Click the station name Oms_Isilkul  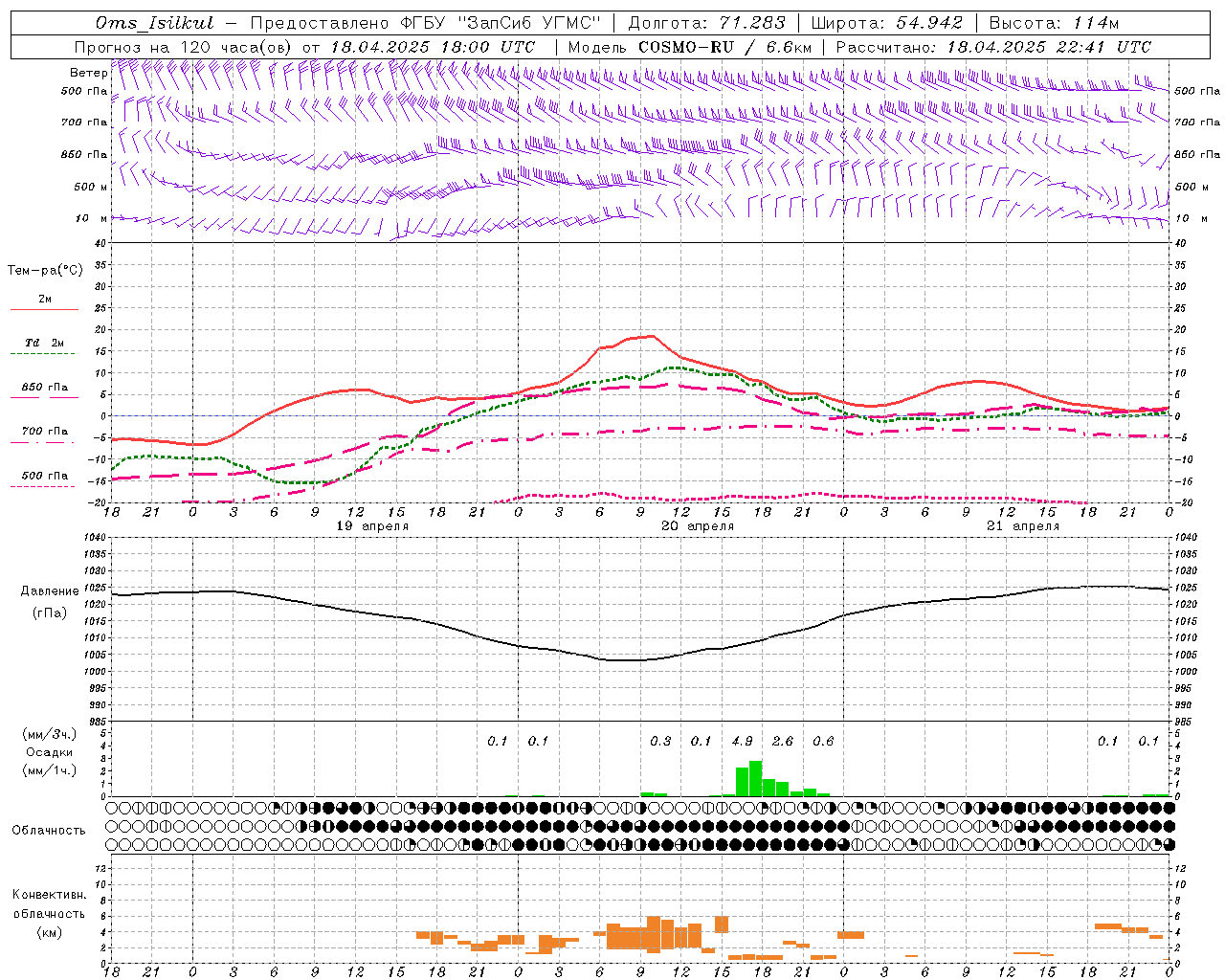pos(155,23)
